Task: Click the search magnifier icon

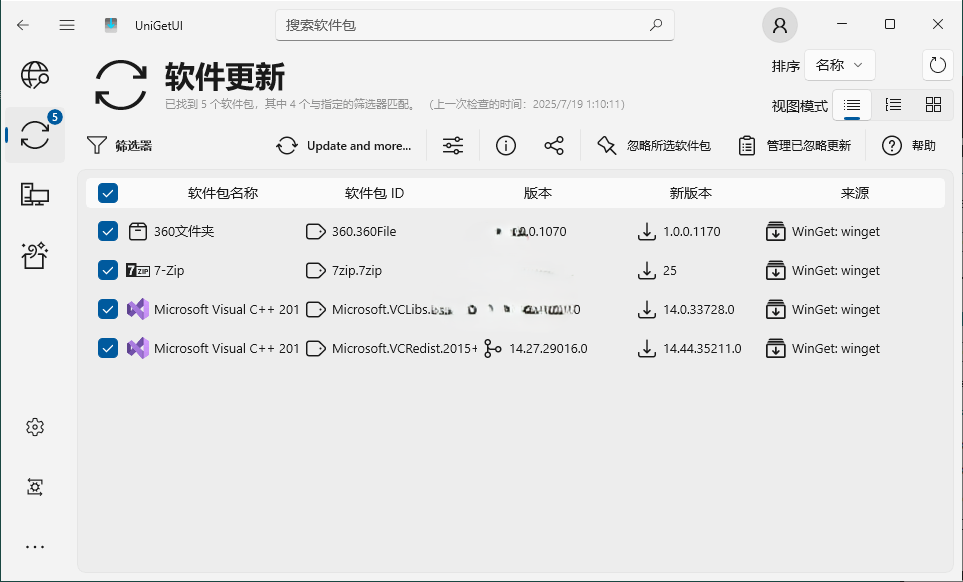Action: [x=656, y=25]
